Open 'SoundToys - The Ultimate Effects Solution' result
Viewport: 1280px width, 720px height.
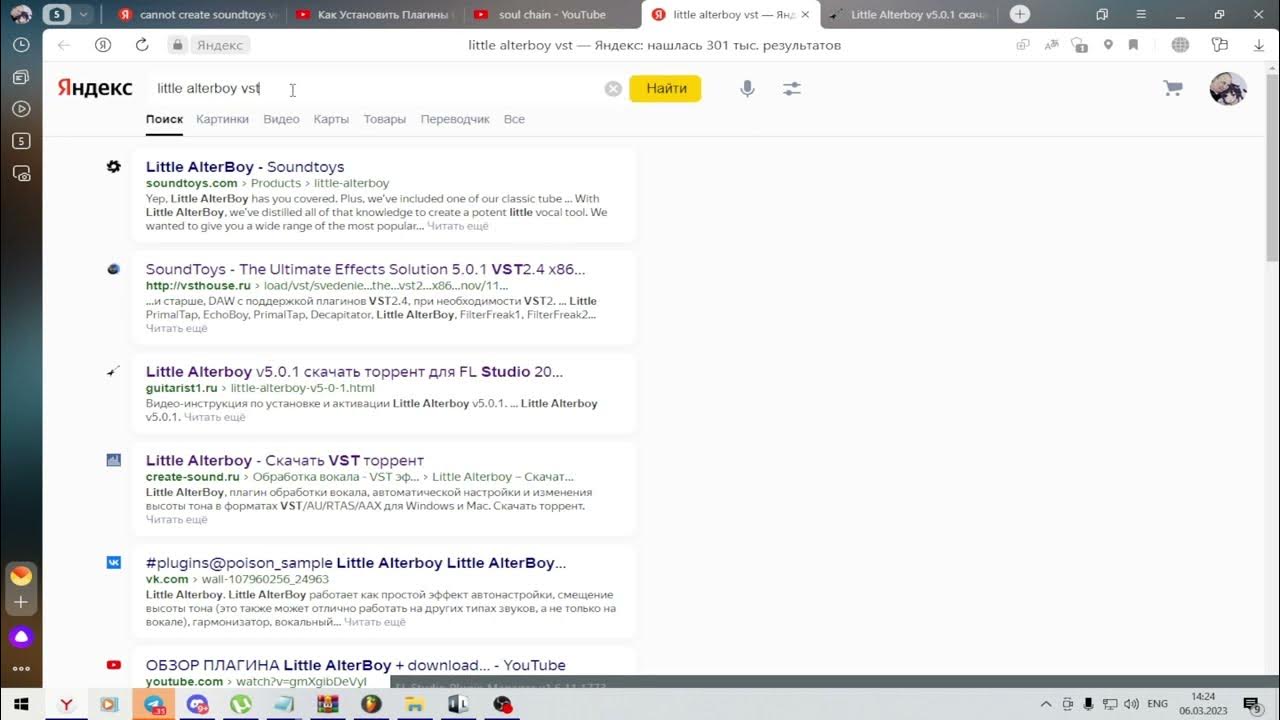365,269
